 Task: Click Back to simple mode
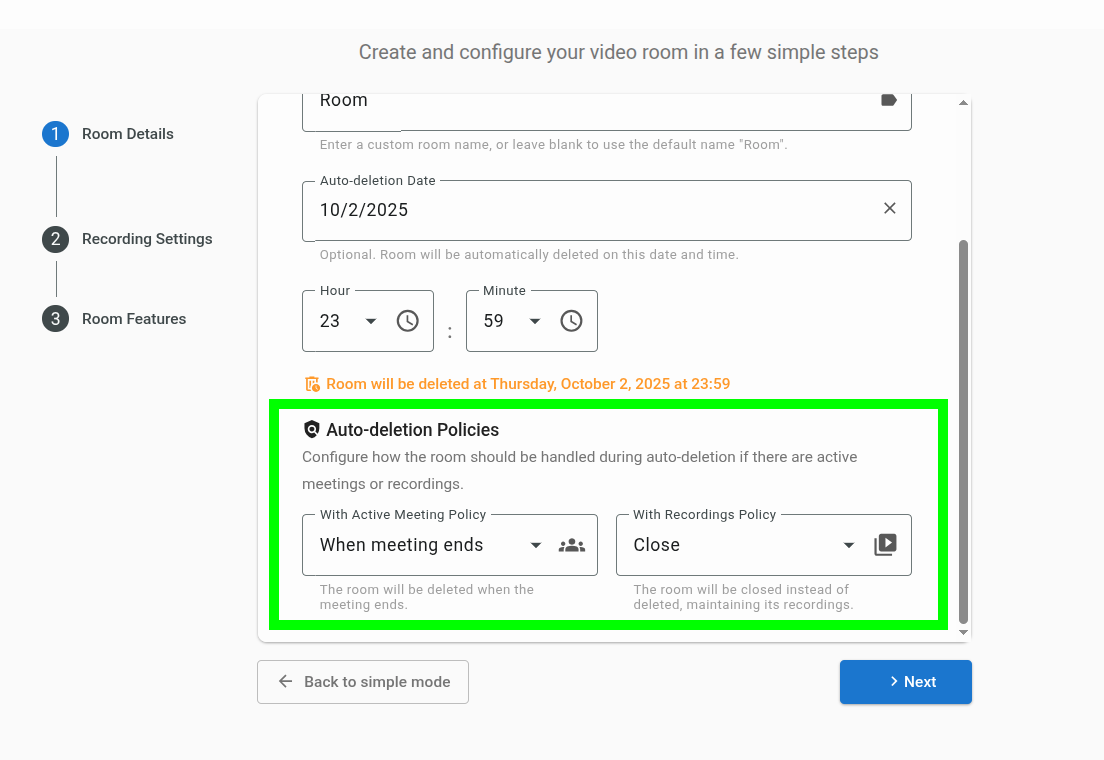(x=363, y=682)
